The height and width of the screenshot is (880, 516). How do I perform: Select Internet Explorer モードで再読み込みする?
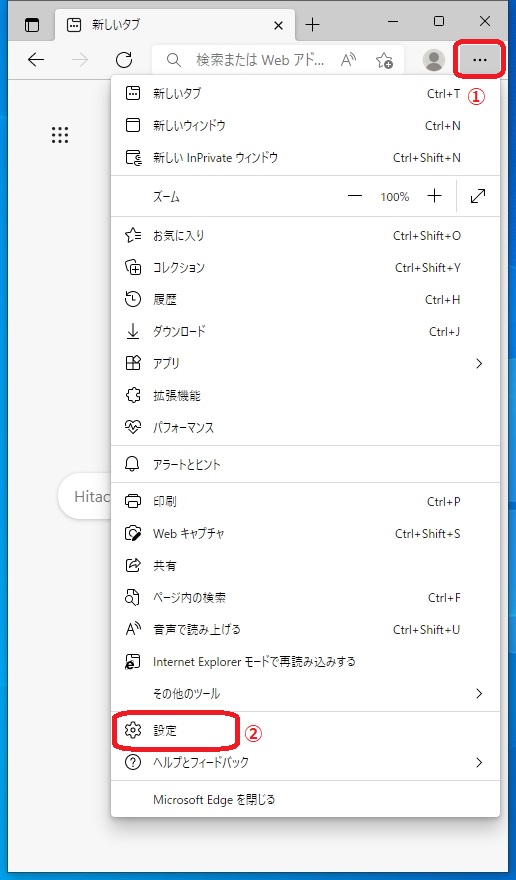(x=305, y=662)
